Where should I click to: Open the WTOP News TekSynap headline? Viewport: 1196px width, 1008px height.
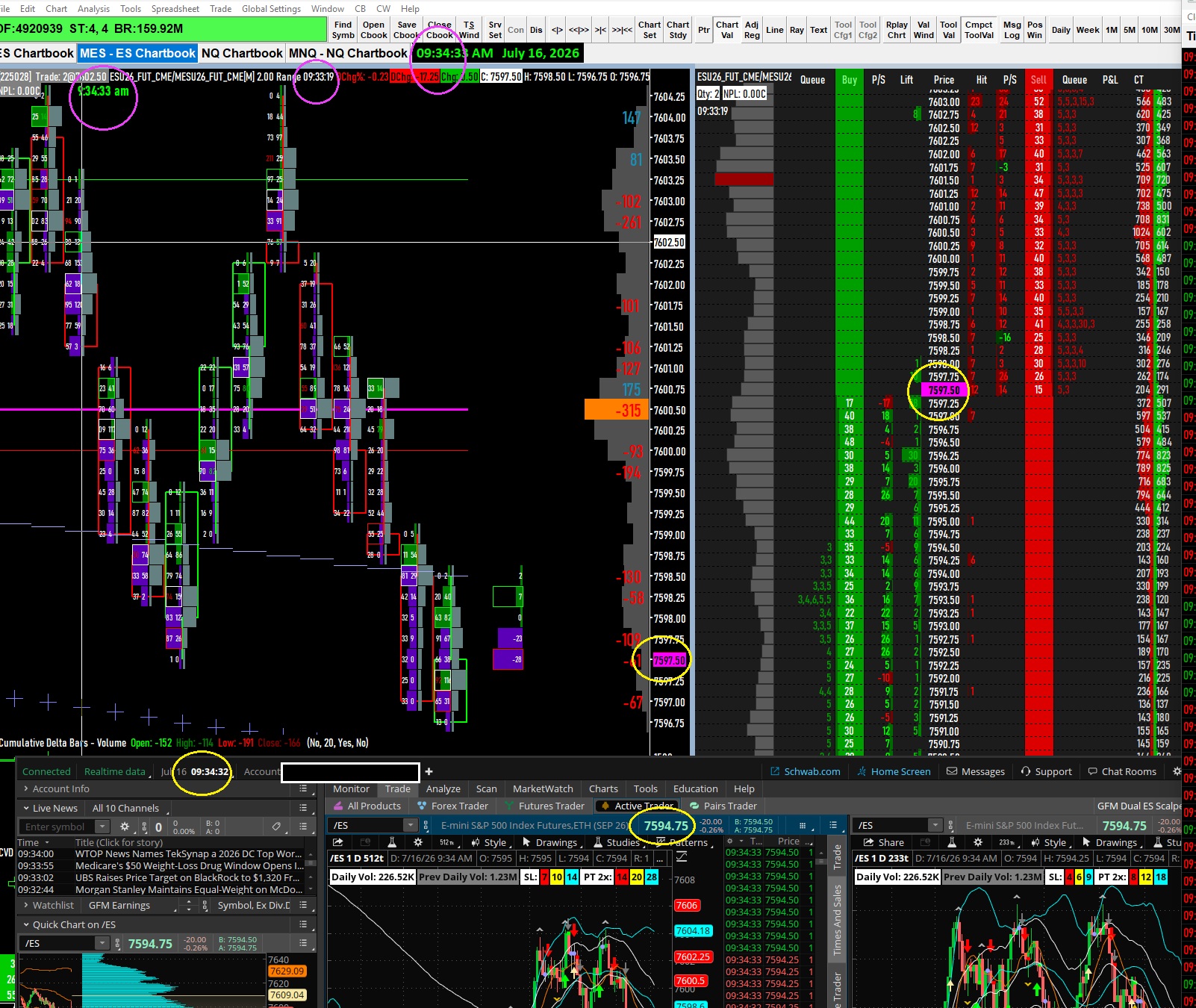[189, 853]
